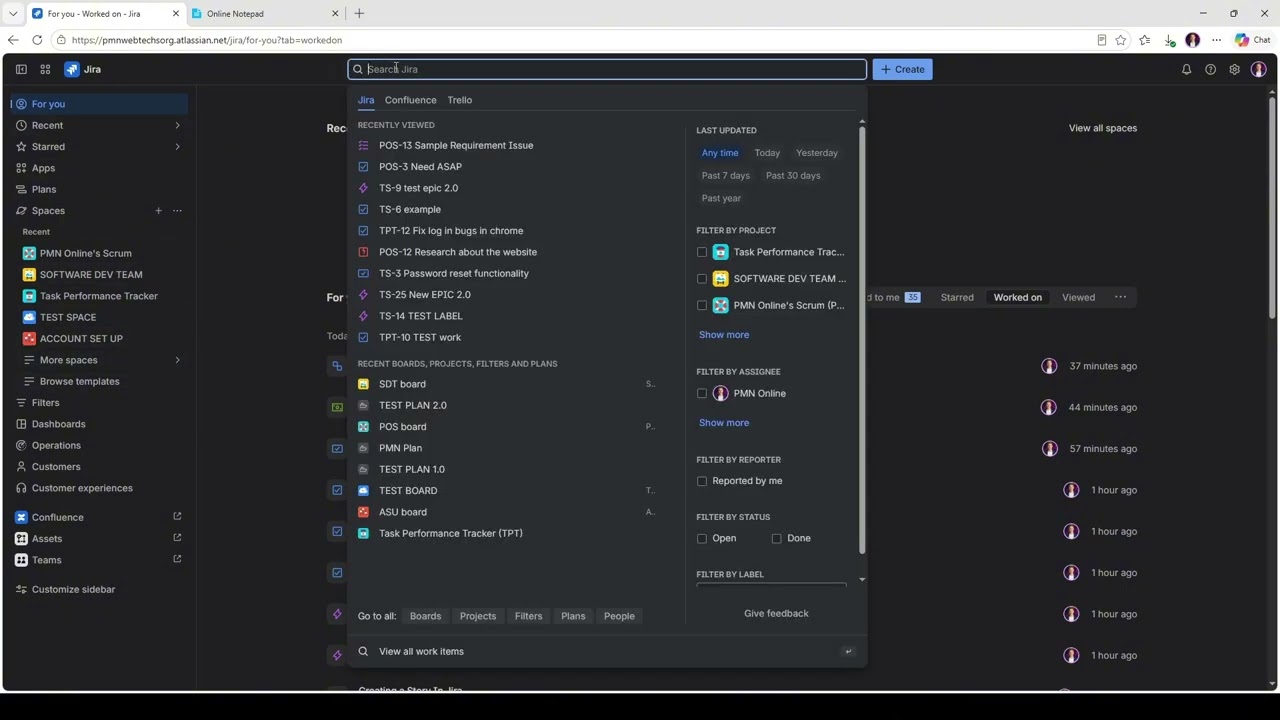Open Confluence from the sidebar
This screenshot has height=720, width=1280.
pyautogui.click(x=57, y=517)
